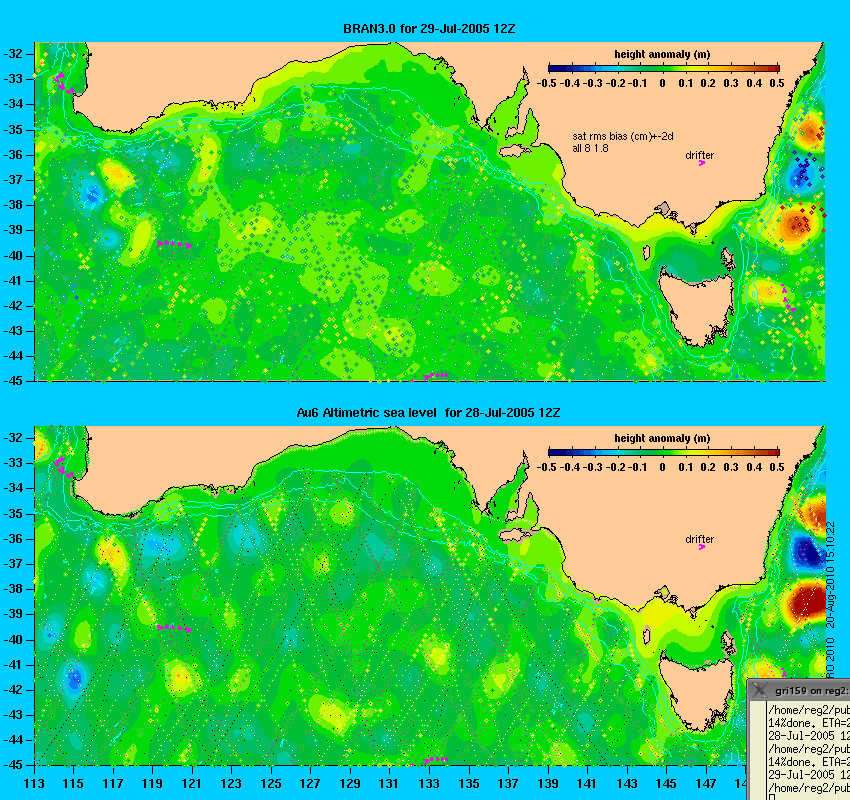Click the dark blue eddy on the bottom altimetric map

(x=808, y=552)
